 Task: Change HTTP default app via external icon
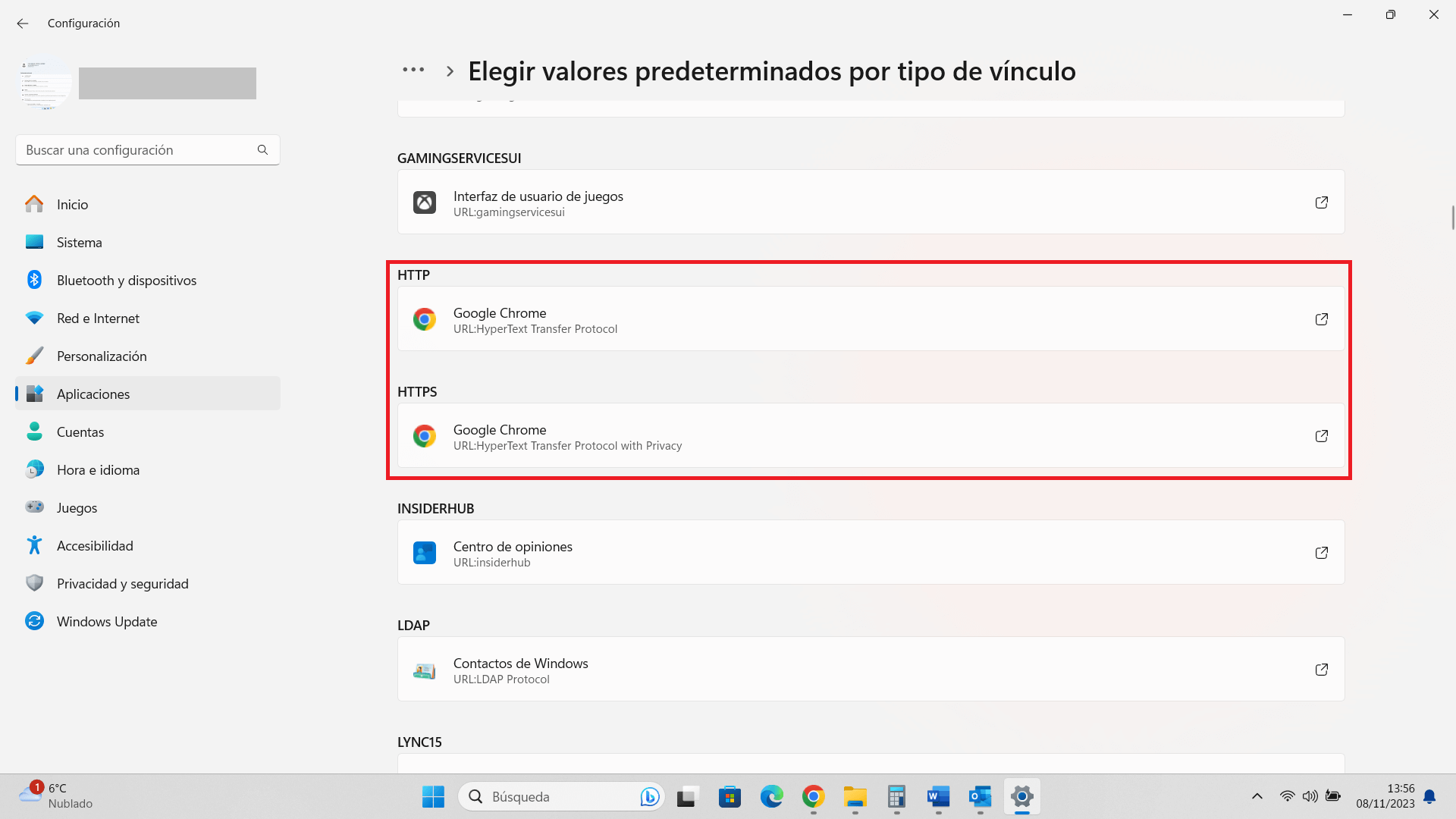pyautogui.click(x=1322, y=319)
